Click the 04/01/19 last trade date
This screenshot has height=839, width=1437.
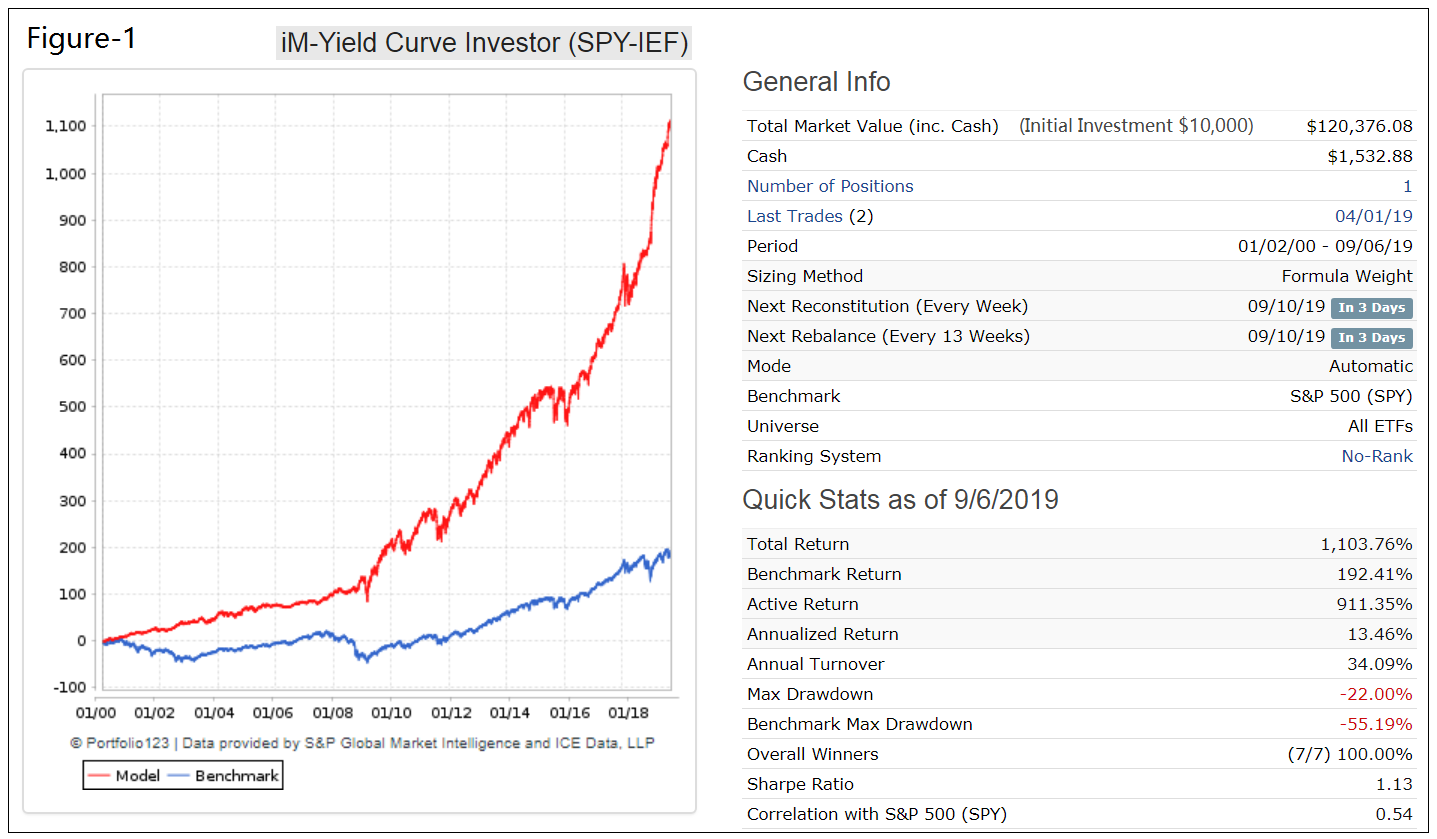[x=1374, y=216]
